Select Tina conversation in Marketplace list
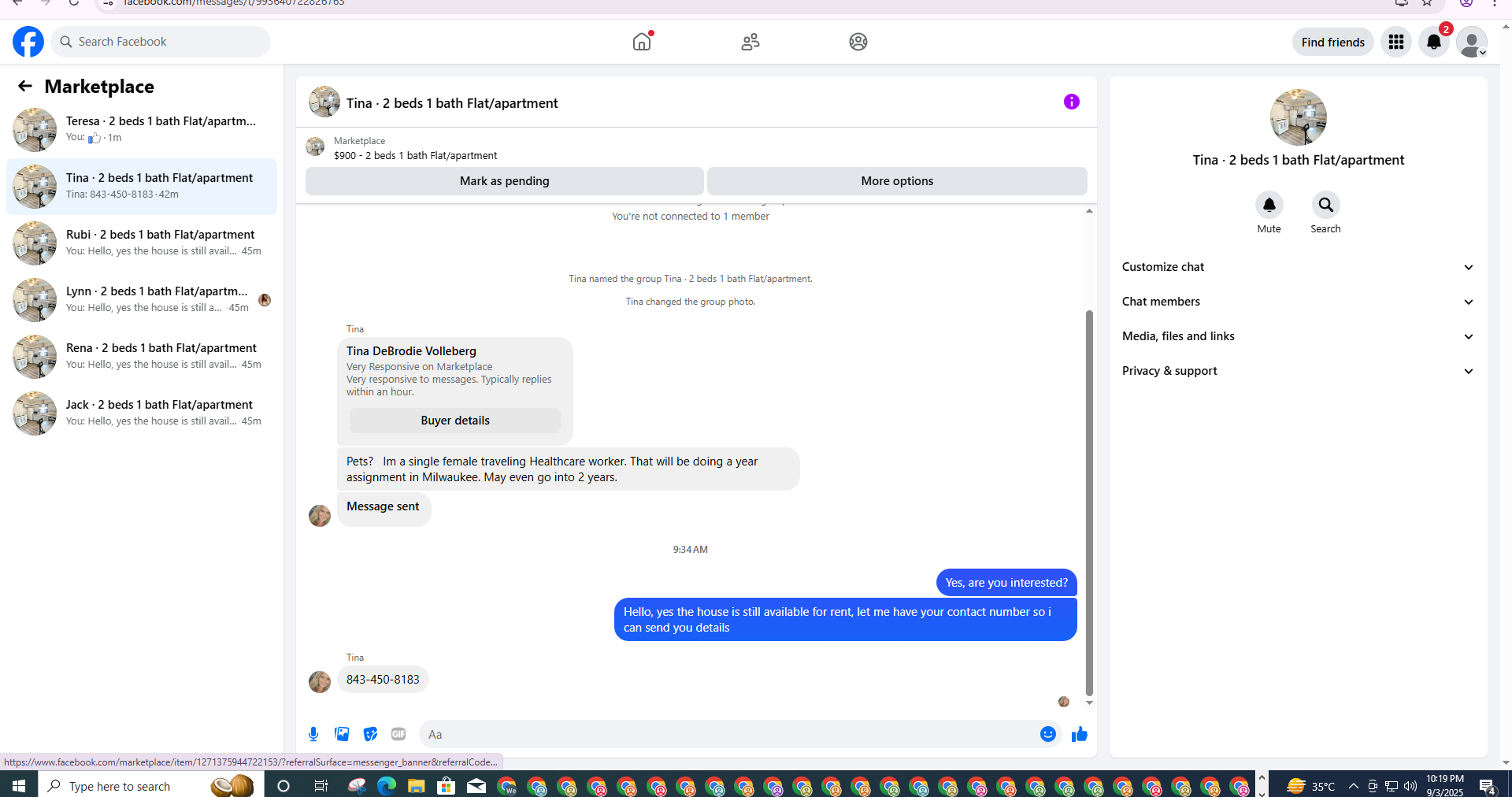Screen dimensions: 1512x797 click(x=142, y=187)
